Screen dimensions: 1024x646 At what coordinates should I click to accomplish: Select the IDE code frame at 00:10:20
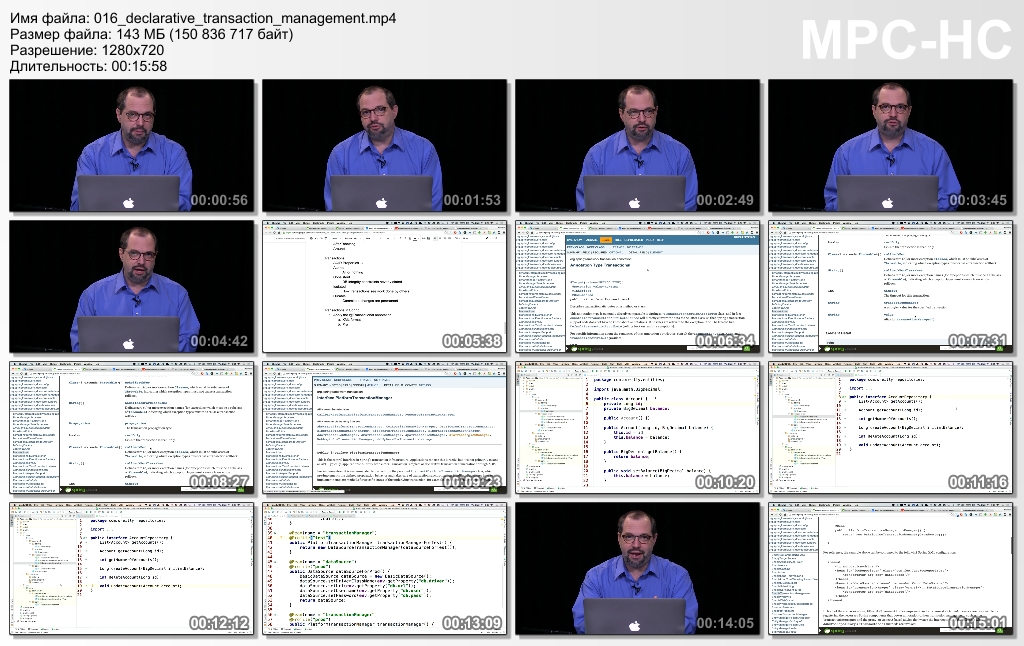637,428
